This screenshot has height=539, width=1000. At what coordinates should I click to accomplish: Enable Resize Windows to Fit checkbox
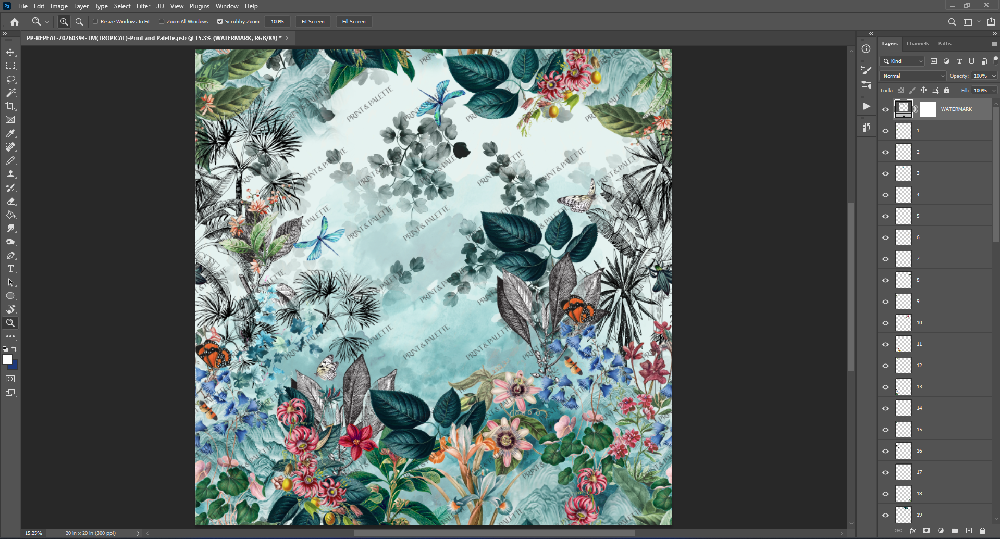pos(96,22)
